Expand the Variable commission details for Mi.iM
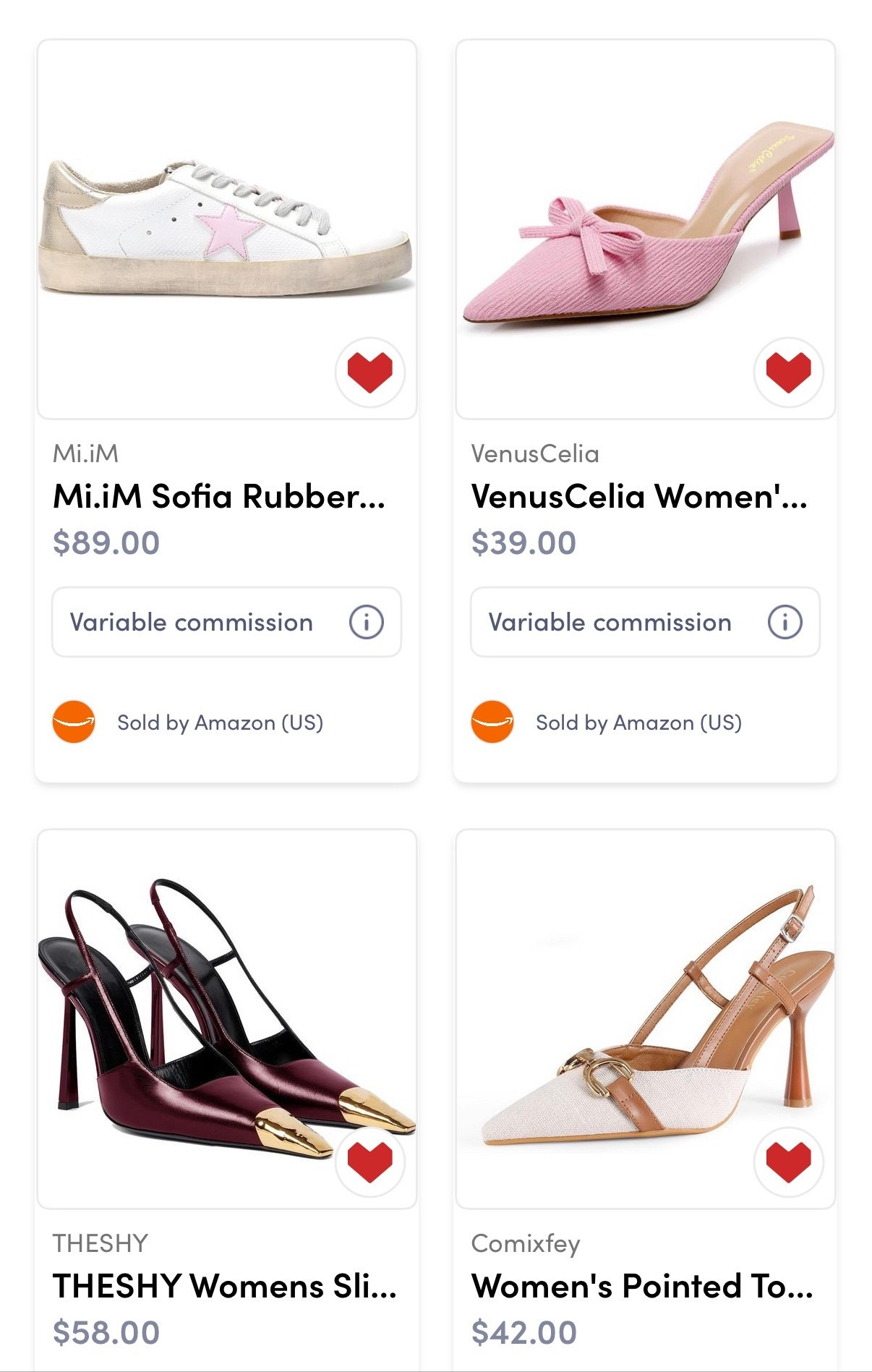Image resolution: width=872 pixels, height=1372 pixels. (x=226, y=623)
